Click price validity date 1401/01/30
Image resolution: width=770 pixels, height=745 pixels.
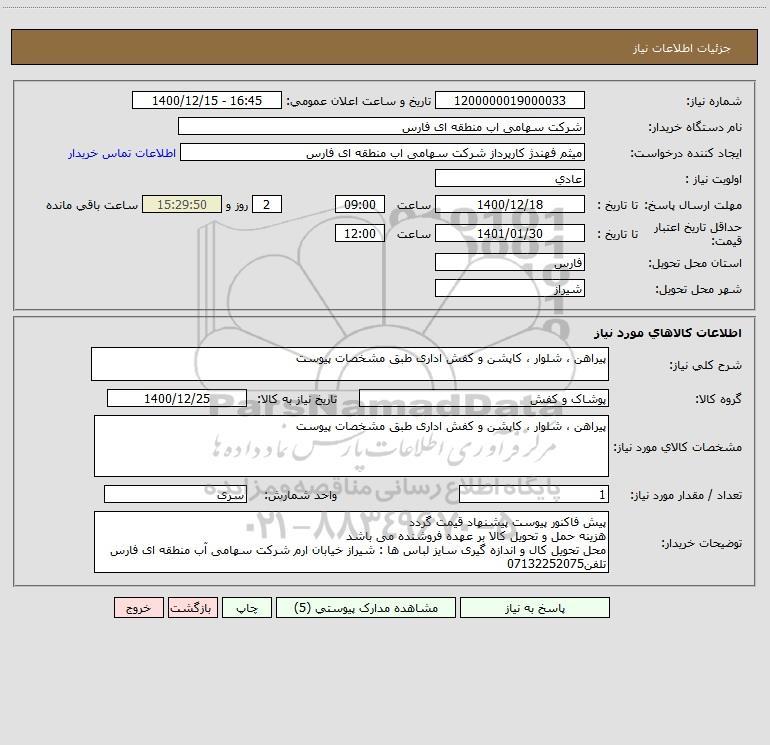pos(510,233)
